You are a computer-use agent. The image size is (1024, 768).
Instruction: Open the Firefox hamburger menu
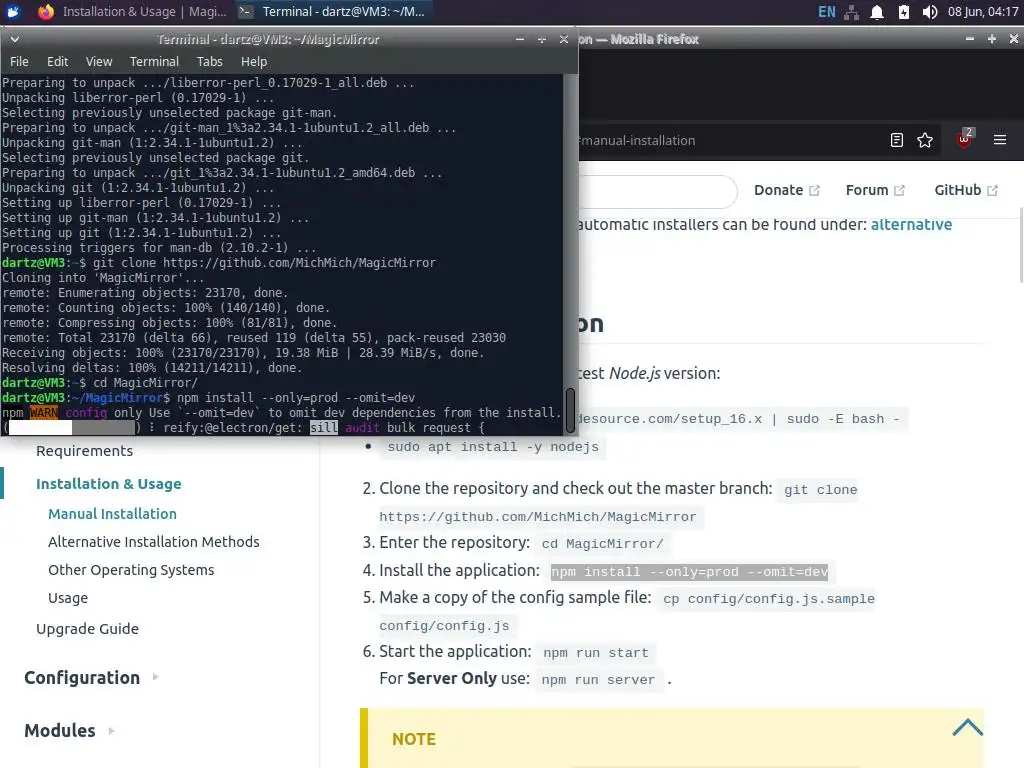(1000, 140)
